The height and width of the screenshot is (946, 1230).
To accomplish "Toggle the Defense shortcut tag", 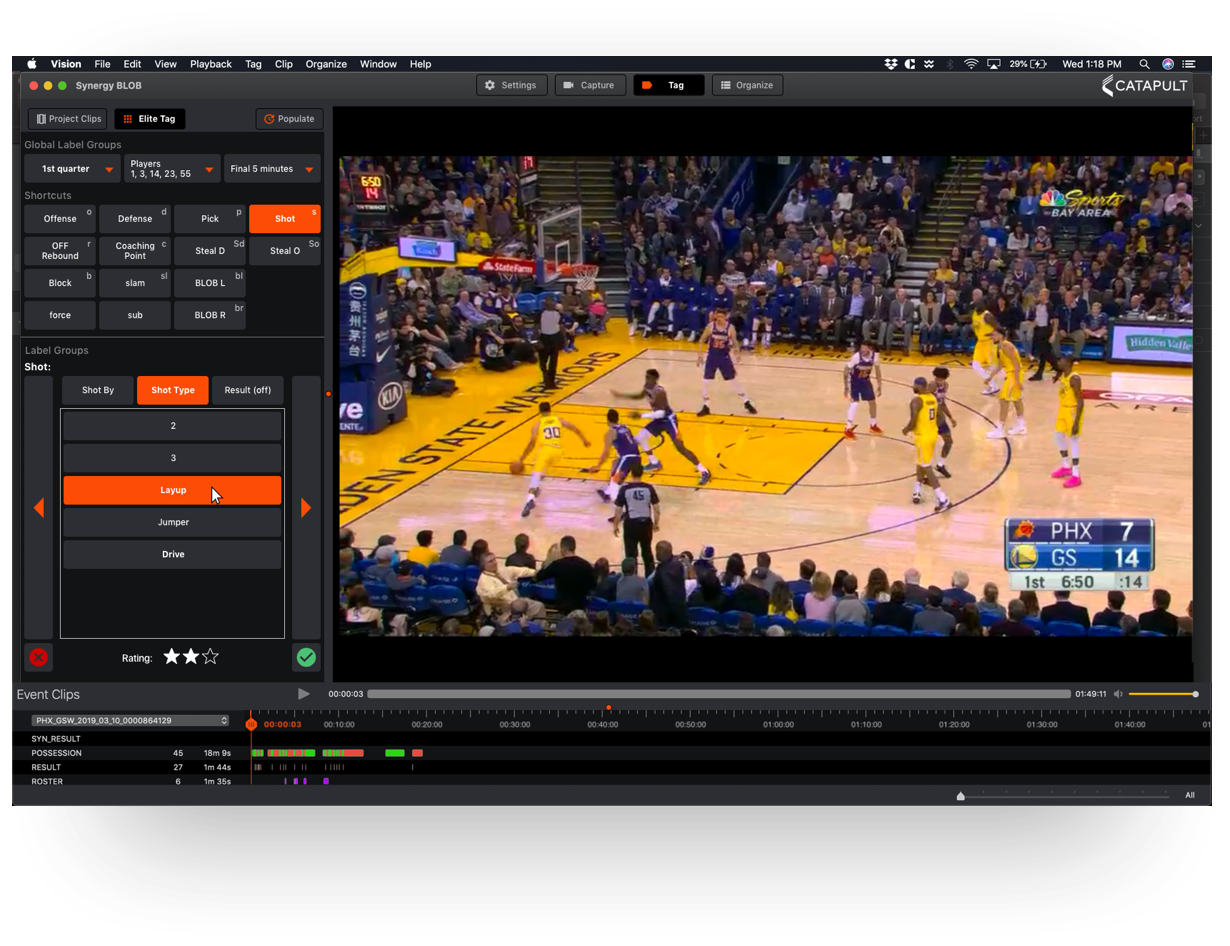I will (135, 219).
